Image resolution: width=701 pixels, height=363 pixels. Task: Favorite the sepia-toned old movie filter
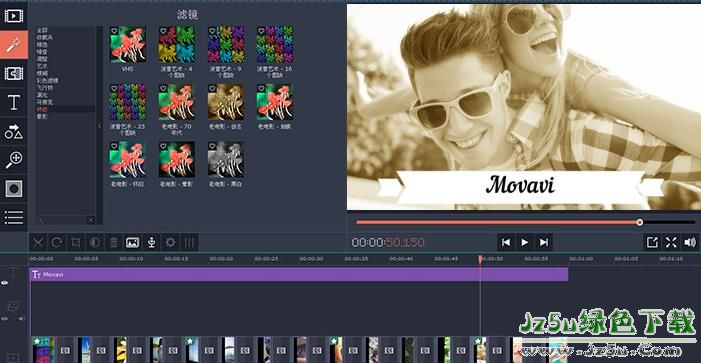(212, 89)
